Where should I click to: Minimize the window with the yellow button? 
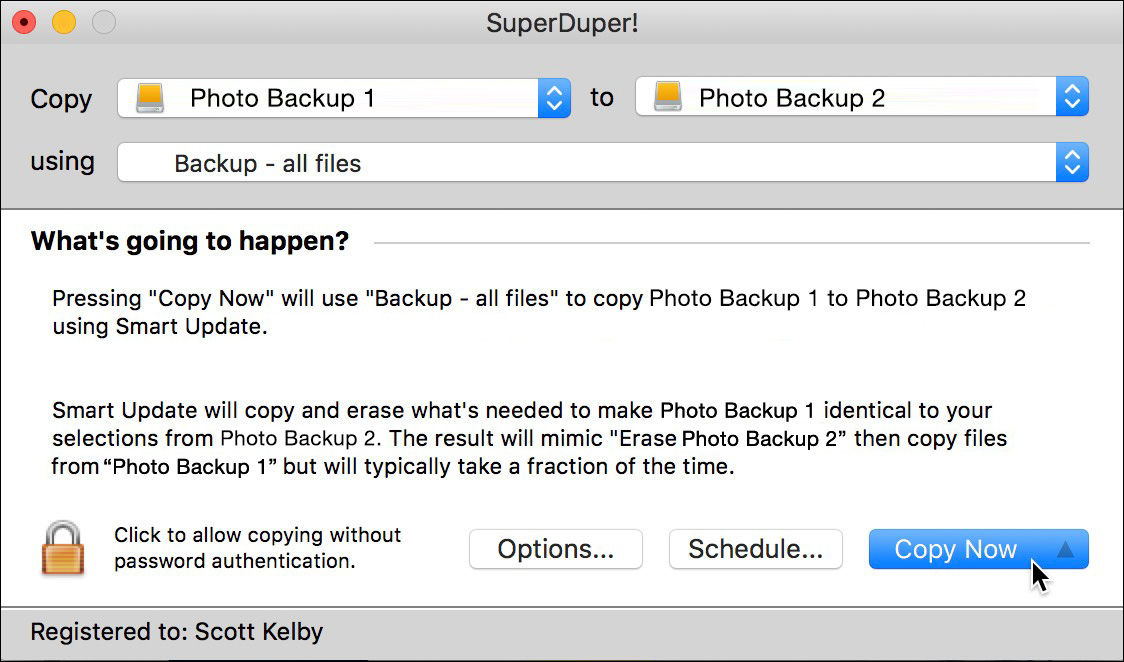pyautogui.click(x=63, y=20)
